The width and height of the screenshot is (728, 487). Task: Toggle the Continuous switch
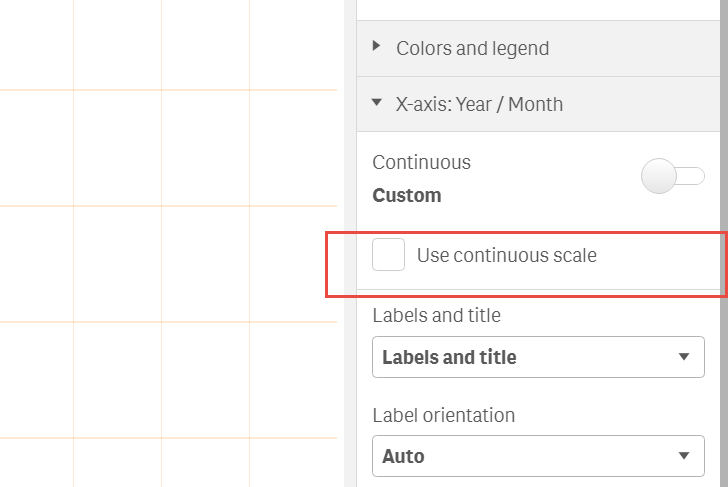pyautogui.click(x=672, y=177)
